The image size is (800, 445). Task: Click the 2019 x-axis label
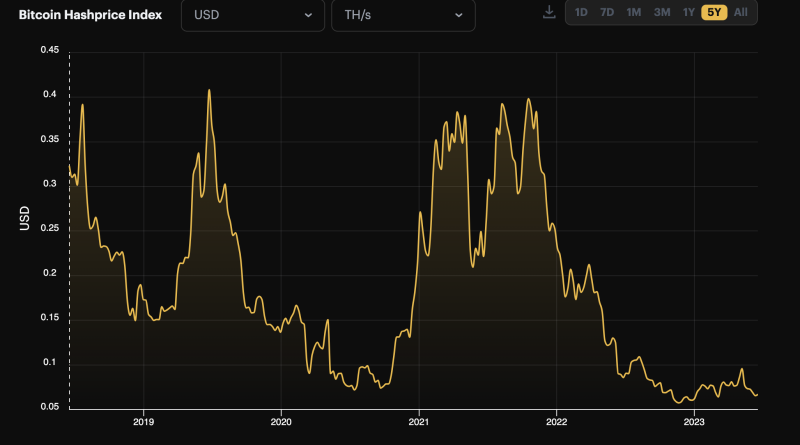[x=143, y=422]
